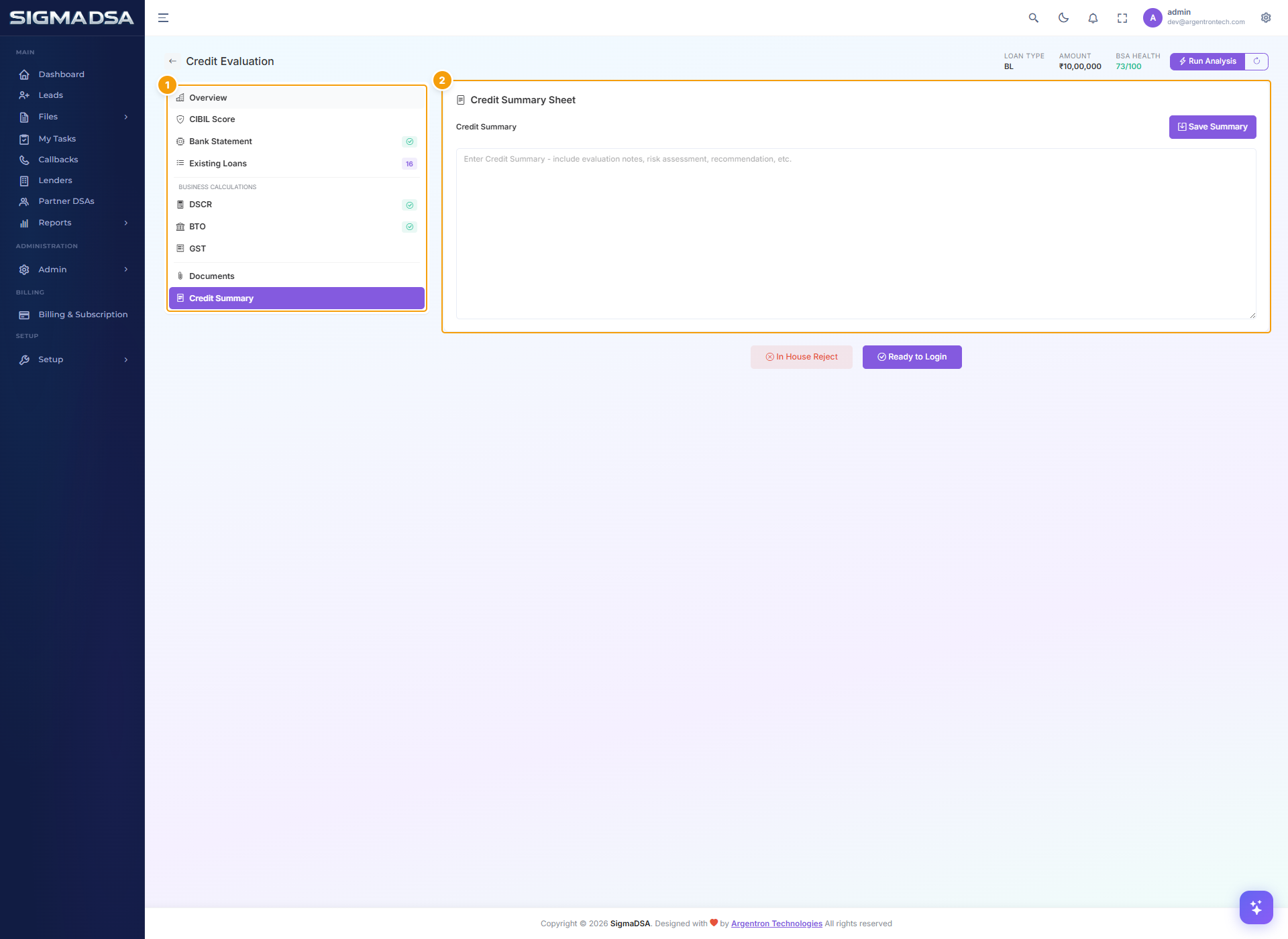The image size is (1288, 939).
Task: Open notifications bell icon
Action: click(1093, 18)
